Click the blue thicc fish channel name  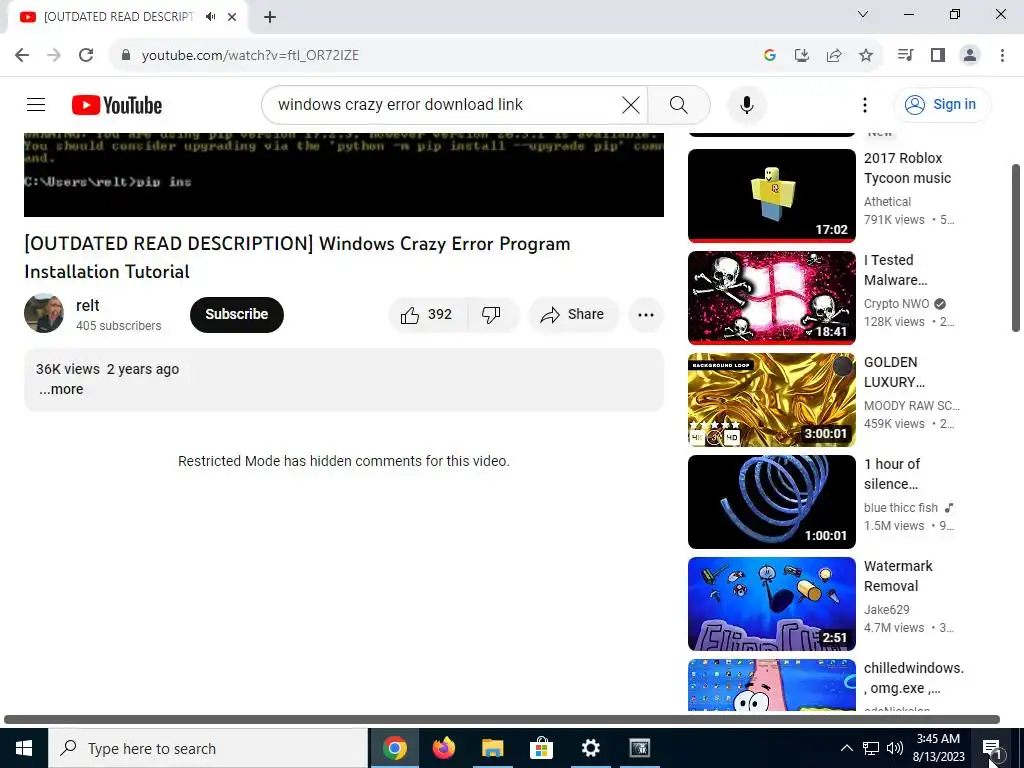pos(901,507)
